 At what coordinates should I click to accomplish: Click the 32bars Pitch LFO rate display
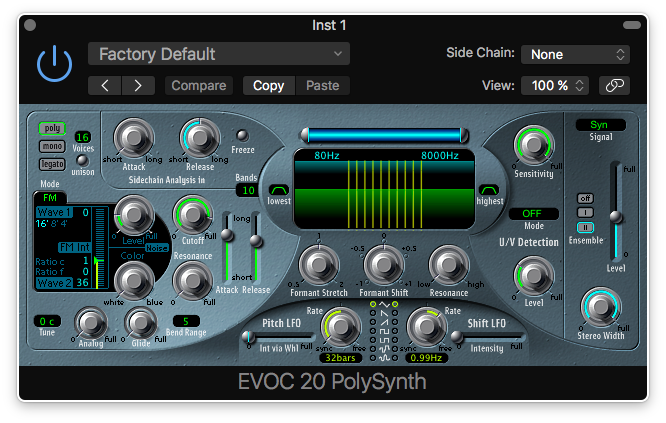(x=340, y=358)
